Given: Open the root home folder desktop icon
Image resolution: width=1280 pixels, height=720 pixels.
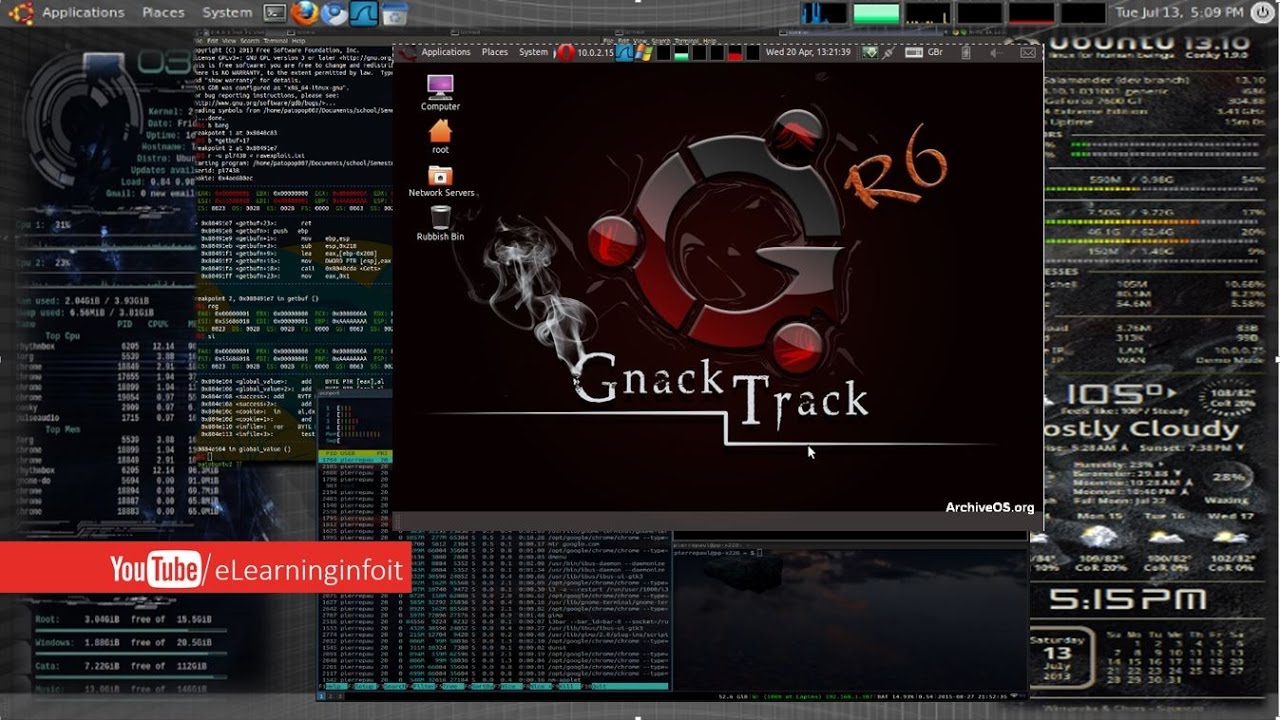Looking at the screenshot, I should [x=440, y=136].
